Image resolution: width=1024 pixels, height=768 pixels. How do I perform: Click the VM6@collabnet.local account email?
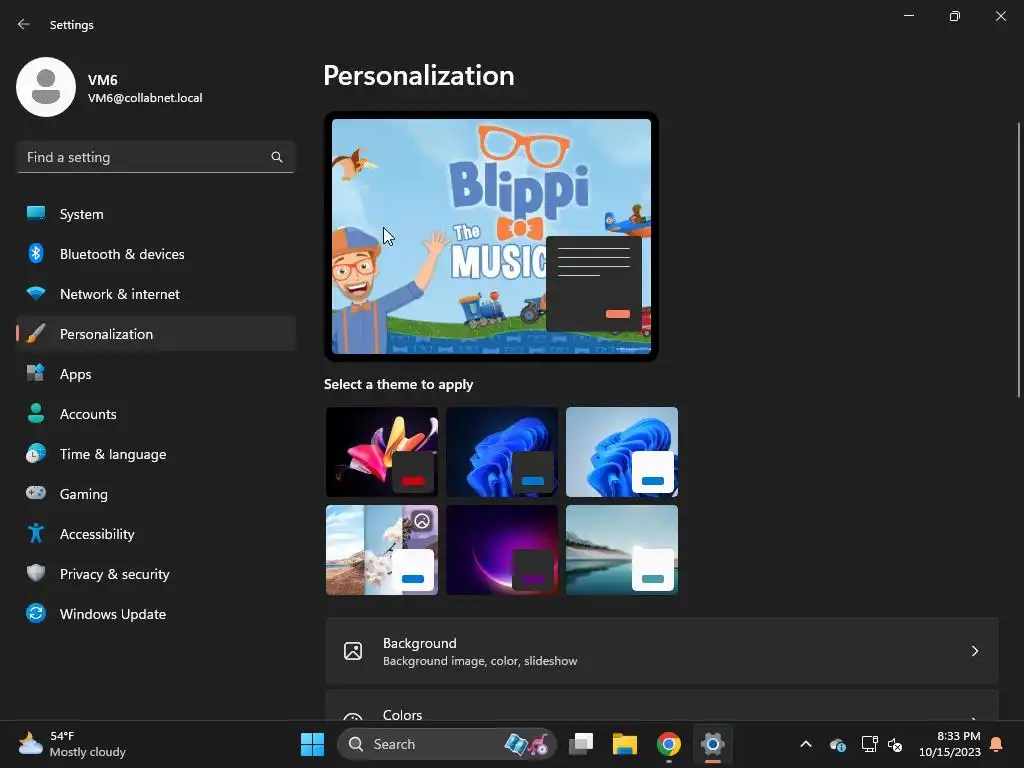point(145,98)
